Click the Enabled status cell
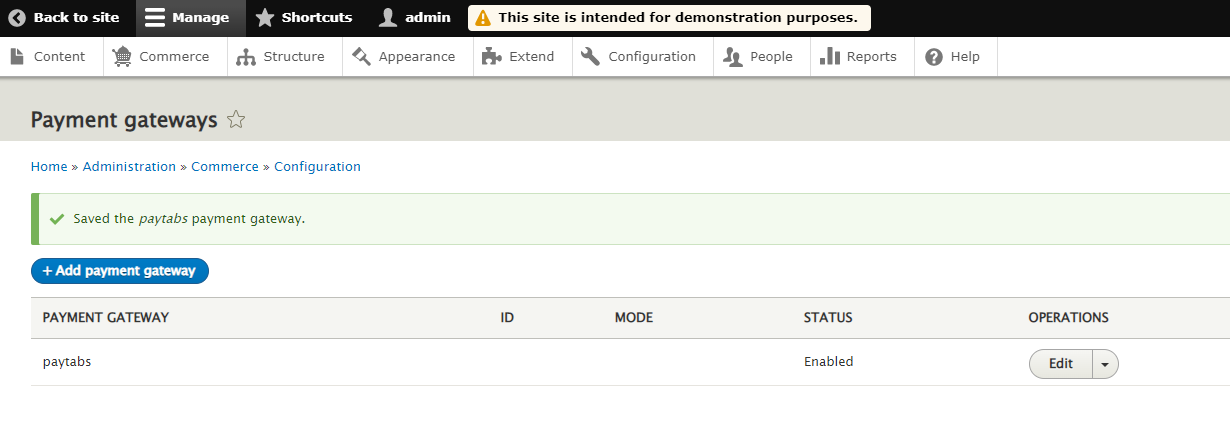1230x442 pixels. [x=828, y=362]
